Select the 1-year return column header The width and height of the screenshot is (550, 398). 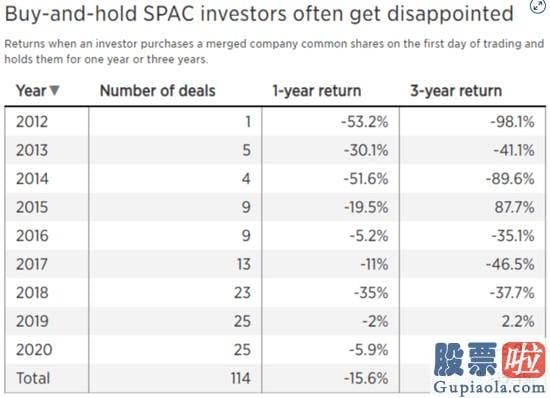(317, 91)
